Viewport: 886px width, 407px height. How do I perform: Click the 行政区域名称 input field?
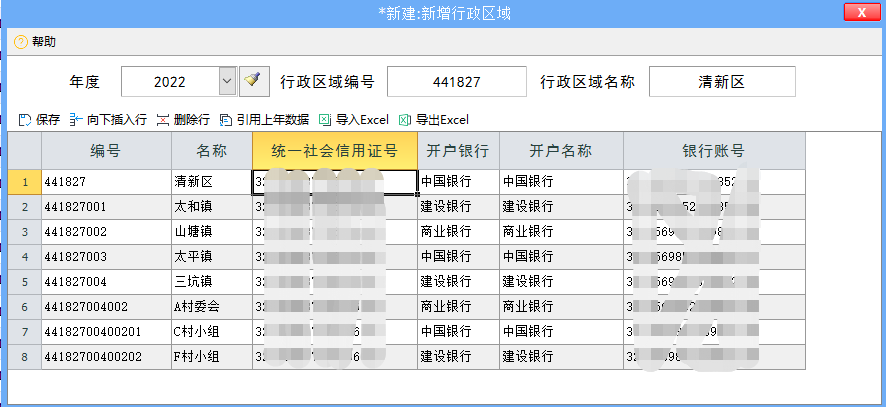click(x=721, y=82)
